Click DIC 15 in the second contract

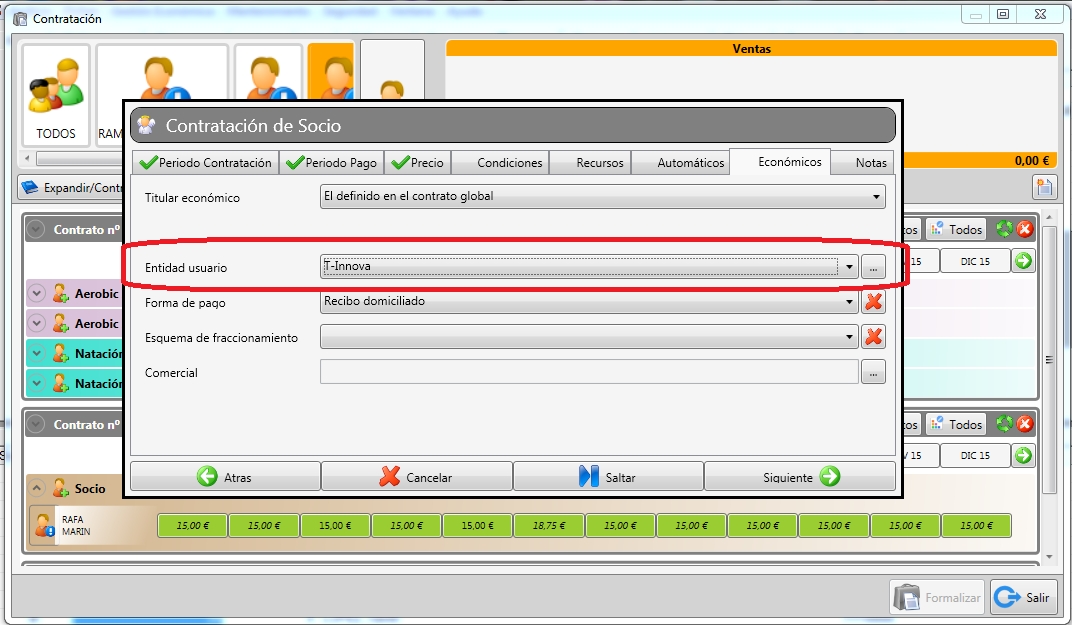[x=975, y=455]
